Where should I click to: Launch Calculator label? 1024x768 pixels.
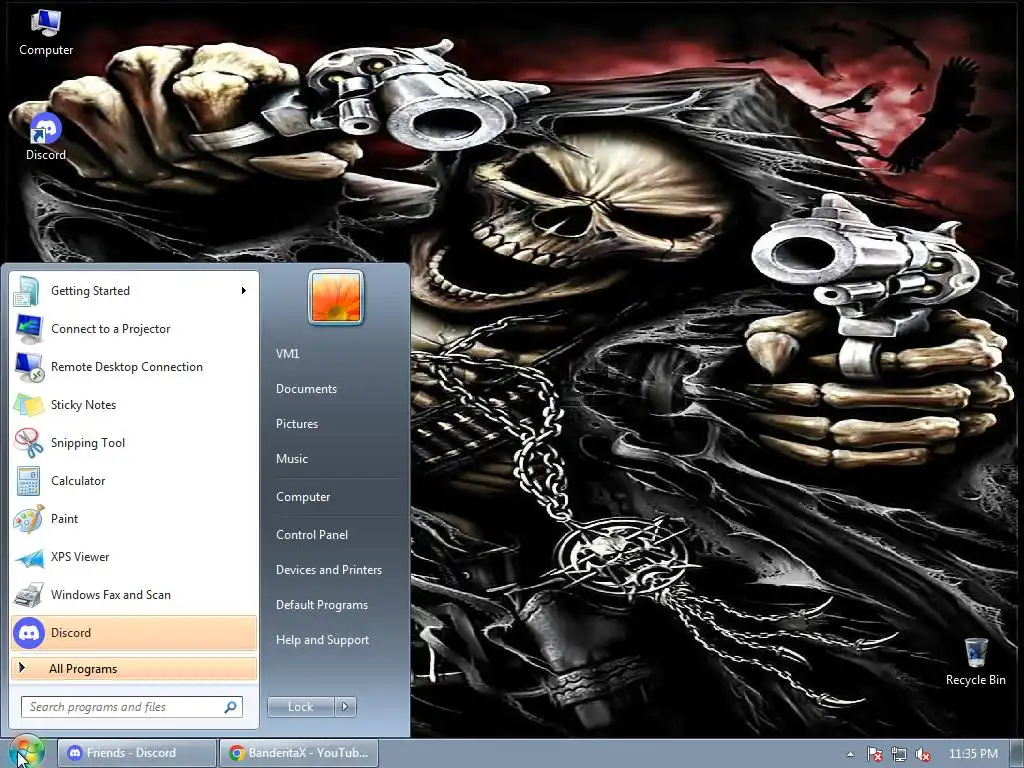[78, 481]
